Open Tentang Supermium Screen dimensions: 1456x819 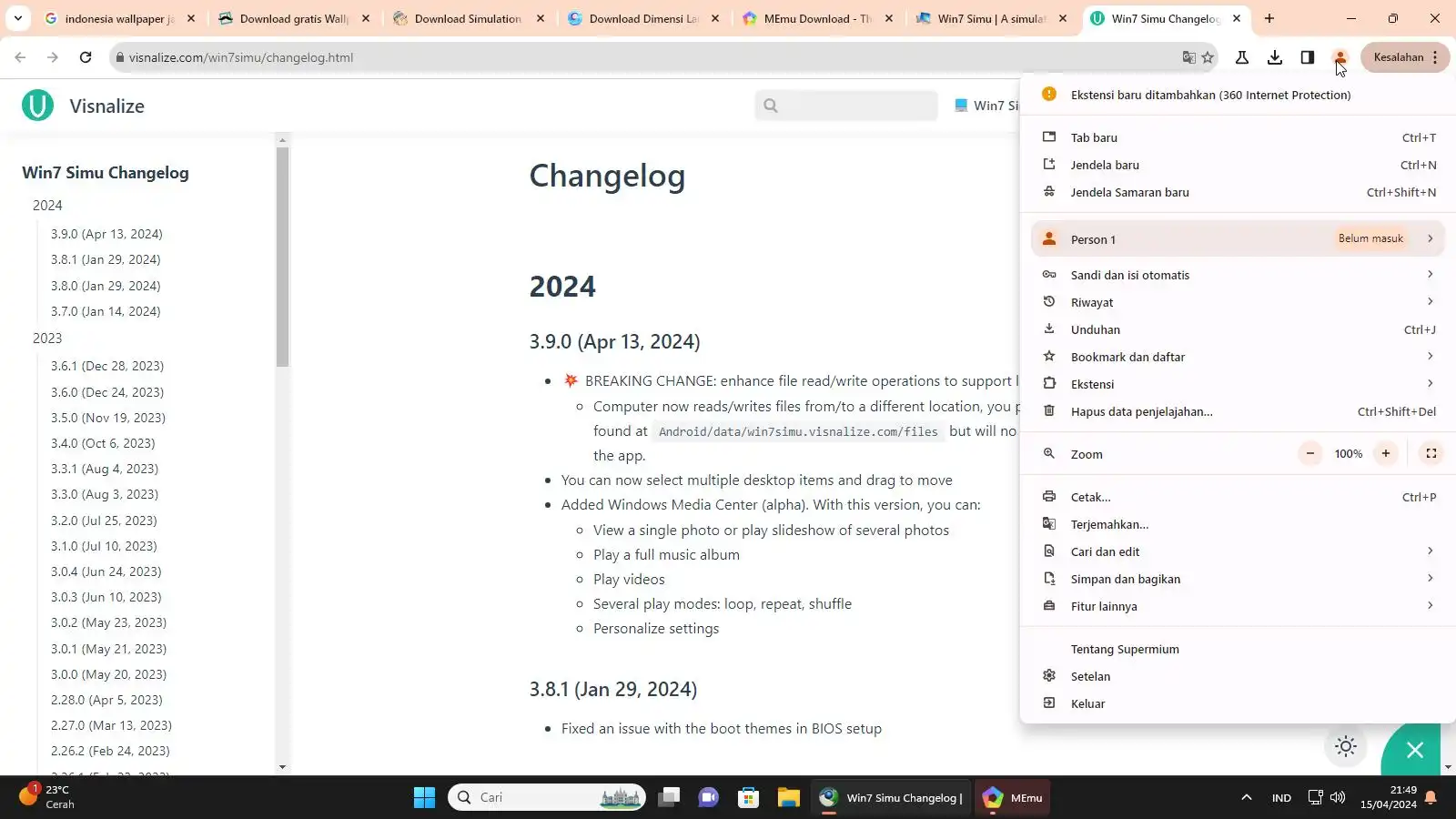[x=1238, y=649]
